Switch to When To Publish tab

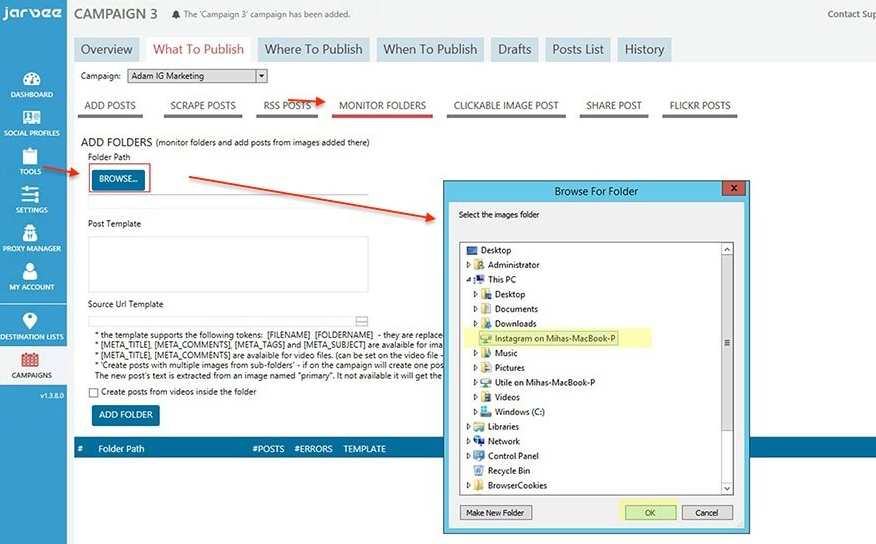(x=430, y=50)
